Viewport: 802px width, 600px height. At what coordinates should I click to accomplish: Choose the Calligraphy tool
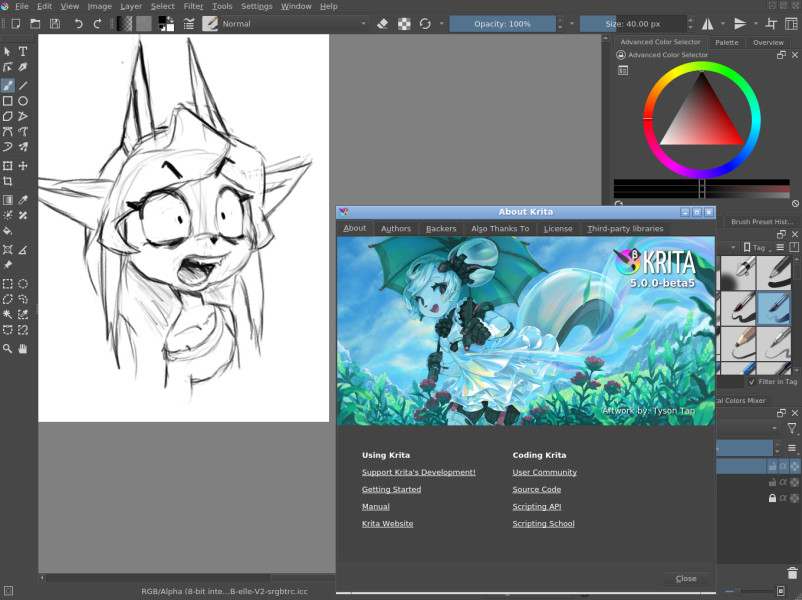point(23,67)
